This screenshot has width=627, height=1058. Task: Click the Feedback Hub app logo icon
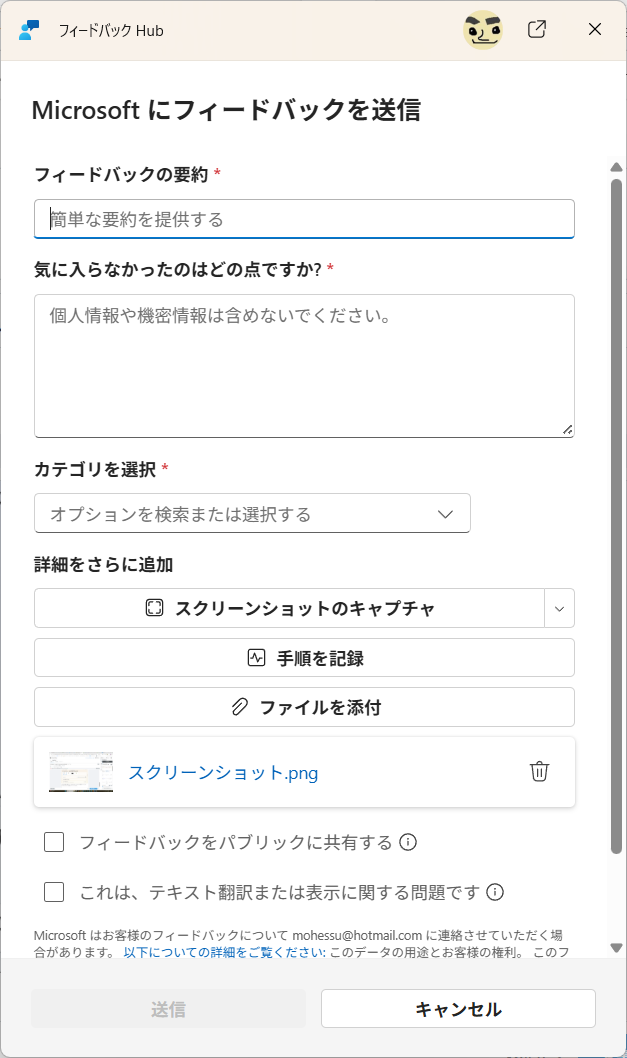coord(29,30)
